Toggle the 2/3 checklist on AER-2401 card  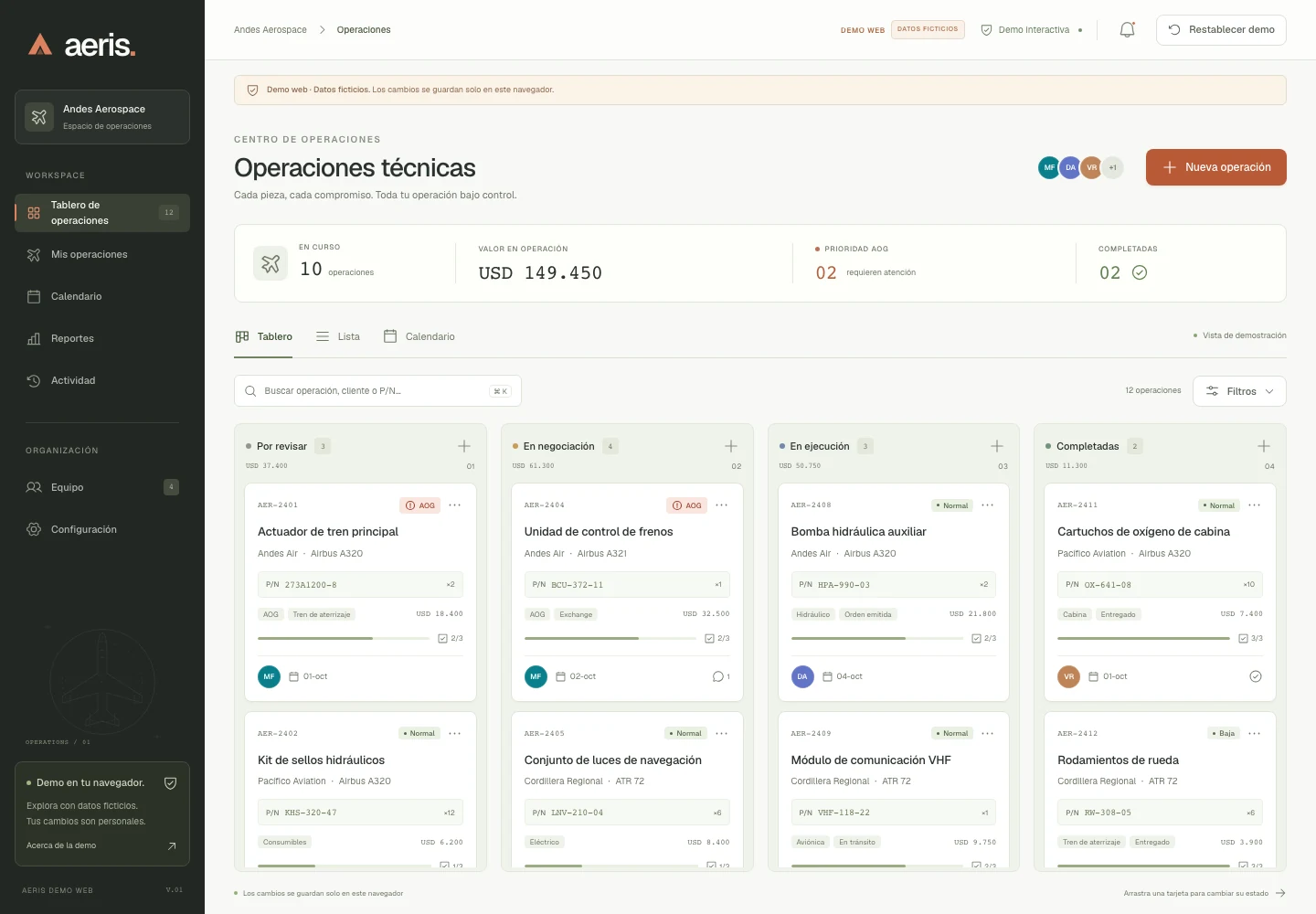451,639
